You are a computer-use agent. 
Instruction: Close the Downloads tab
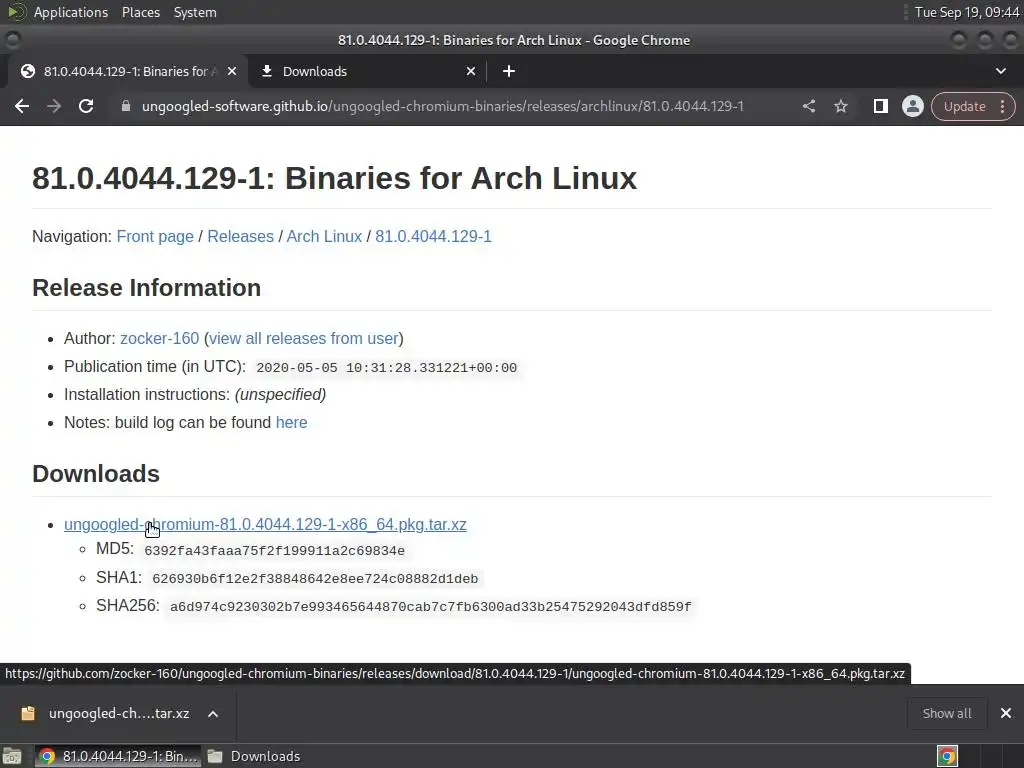click(x=471, y=71)
